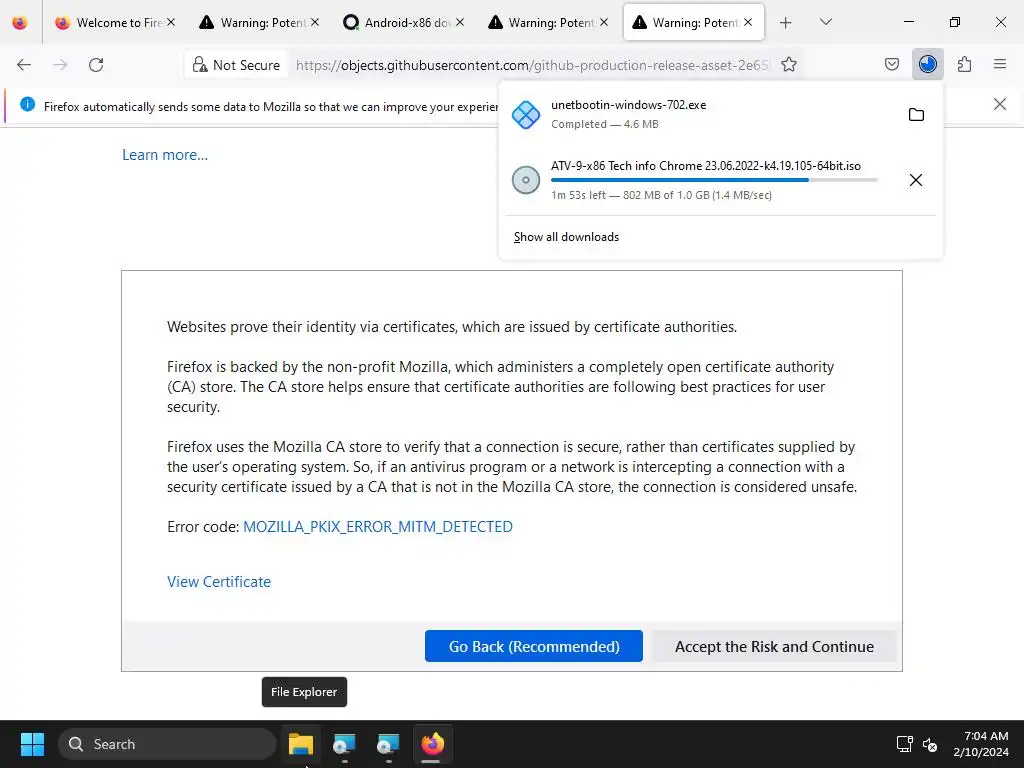Click View Certificate link
The width and height of the screenshot is (1024, 768).
tap(219, 582)
